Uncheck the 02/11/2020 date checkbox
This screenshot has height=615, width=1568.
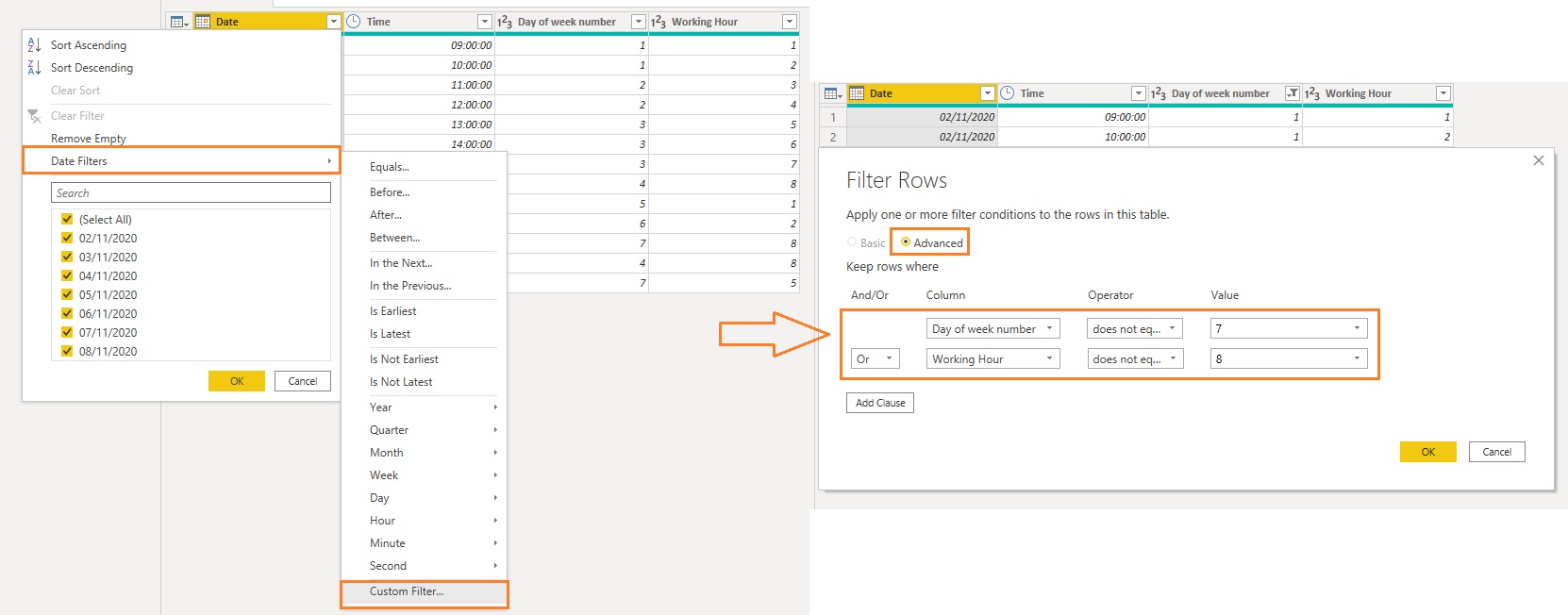(67, 238)
